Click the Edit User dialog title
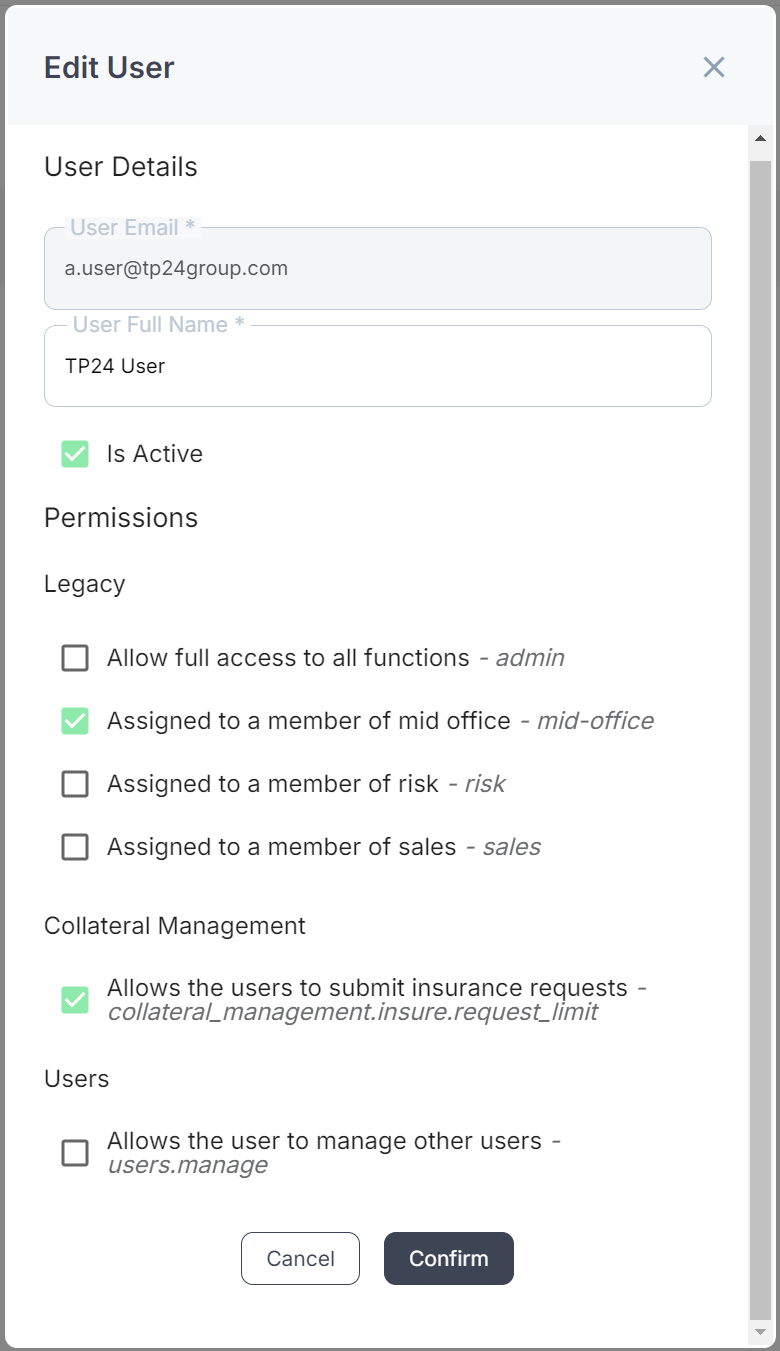The image size is (780, 1351). tap(108, 67)
